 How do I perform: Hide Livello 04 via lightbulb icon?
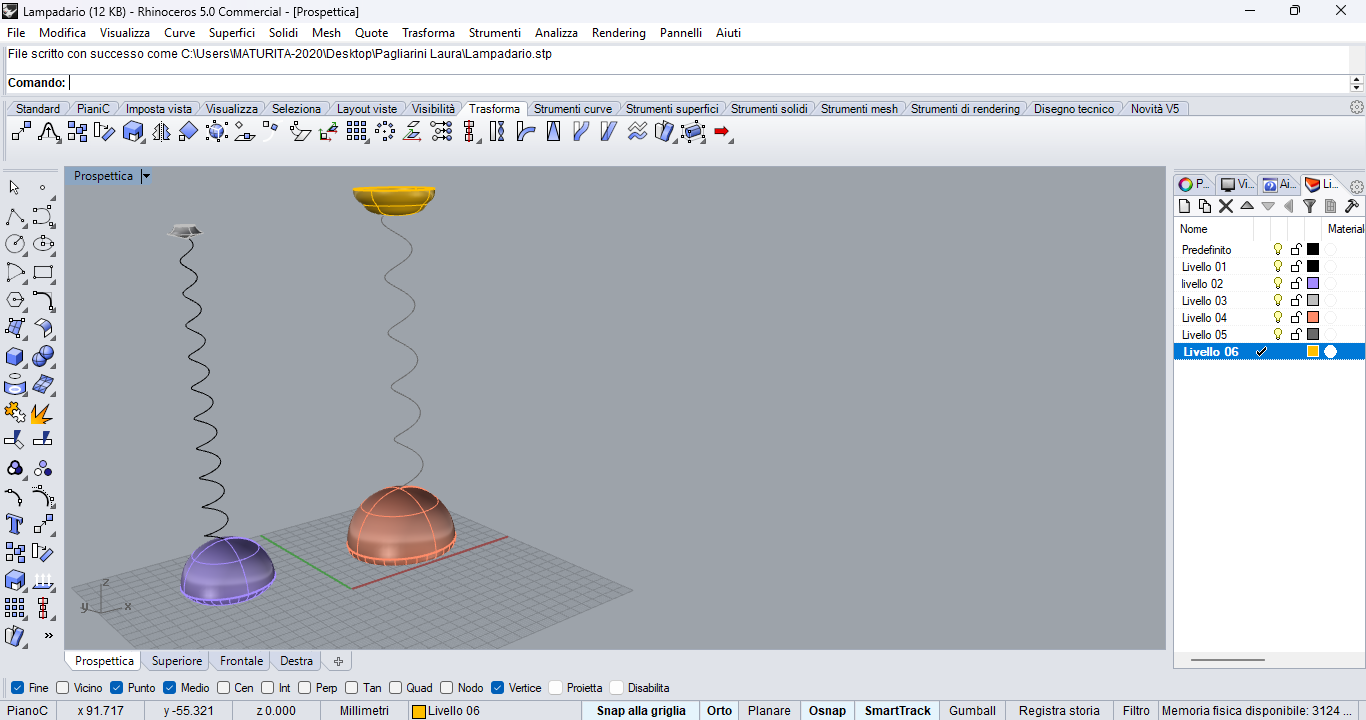1277,318
